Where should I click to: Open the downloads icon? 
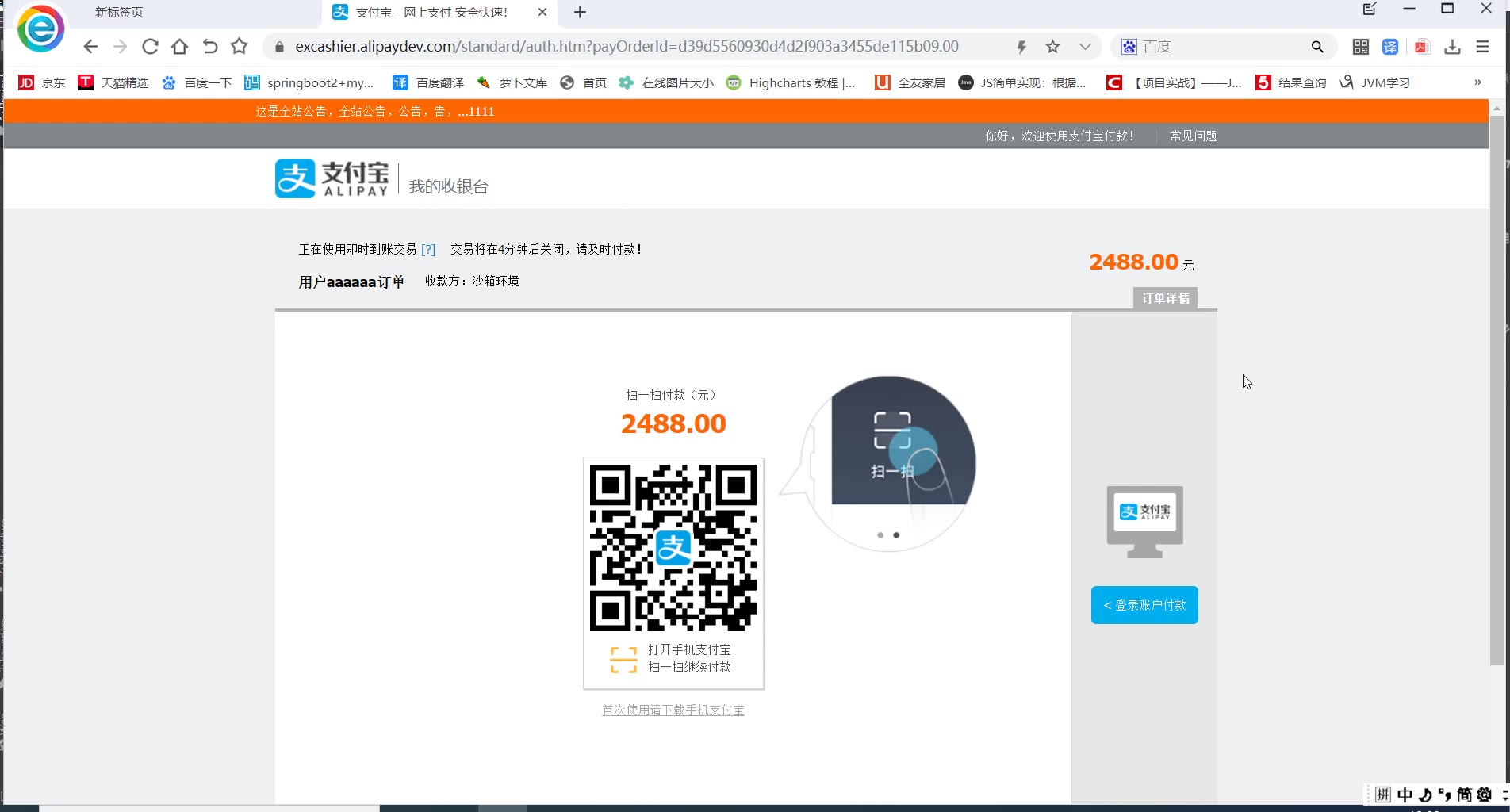coord(1452,47)
